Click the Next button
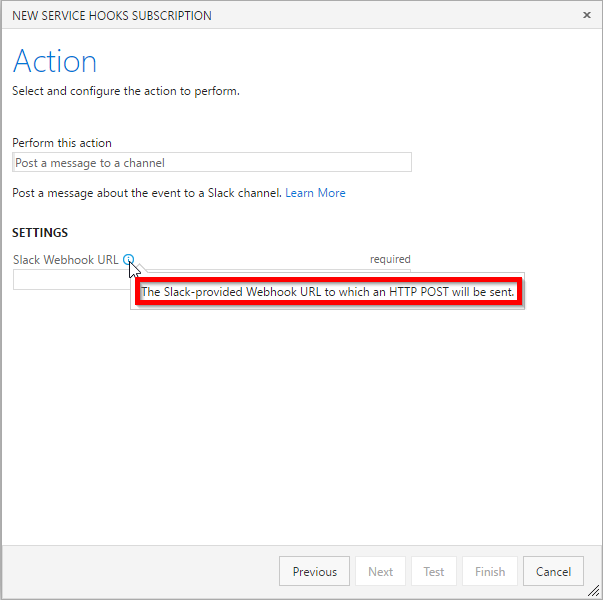Image resolution: width=603 pixels, height=600 pixels. tap(380, 571)
